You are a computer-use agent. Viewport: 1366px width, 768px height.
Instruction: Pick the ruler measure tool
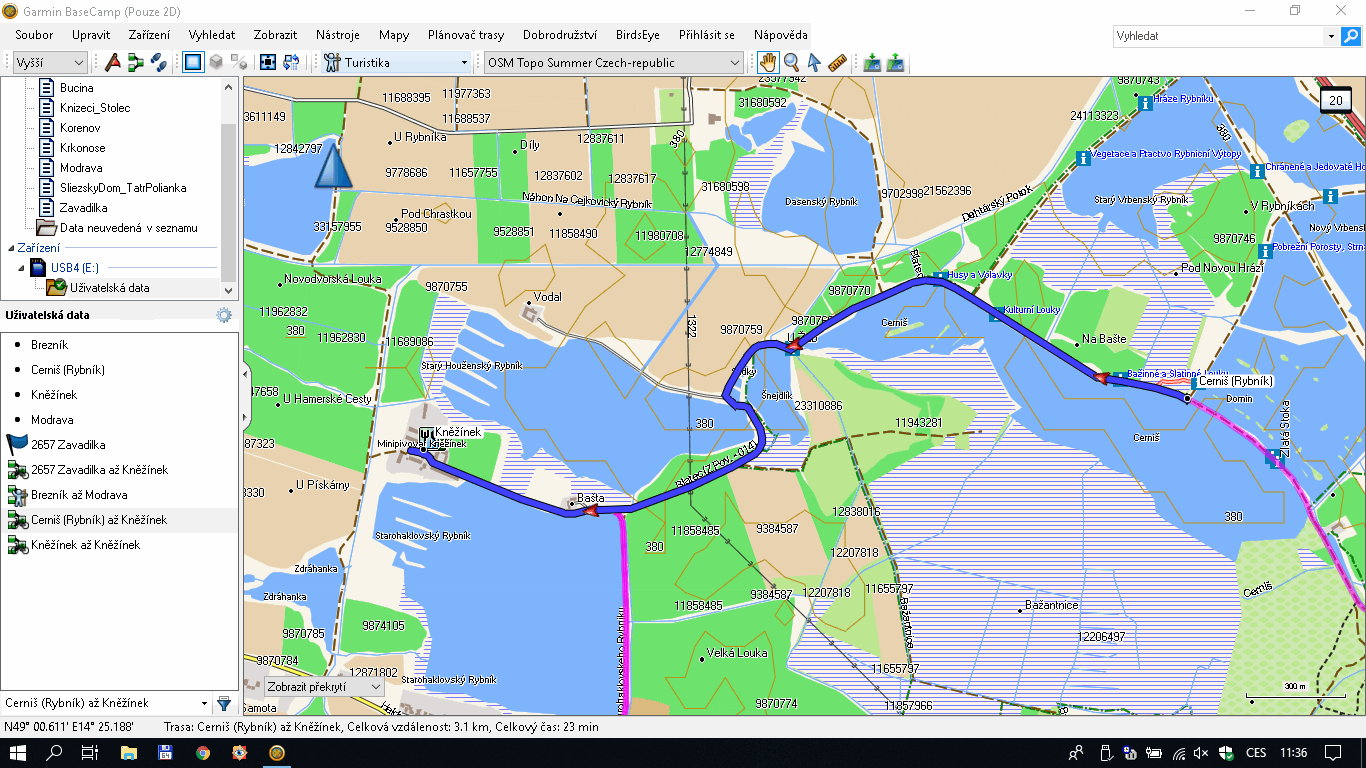(x=838, y=62)
